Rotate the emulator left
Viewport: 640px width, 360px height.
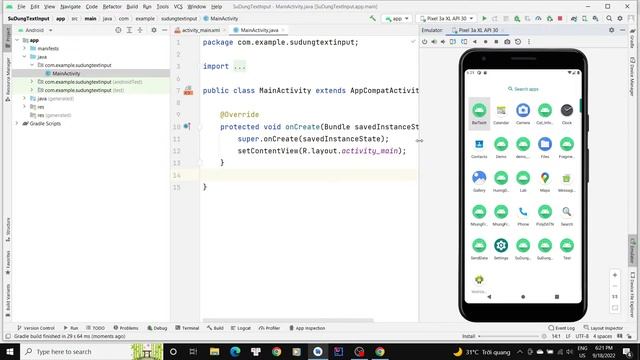coord(453,42)
